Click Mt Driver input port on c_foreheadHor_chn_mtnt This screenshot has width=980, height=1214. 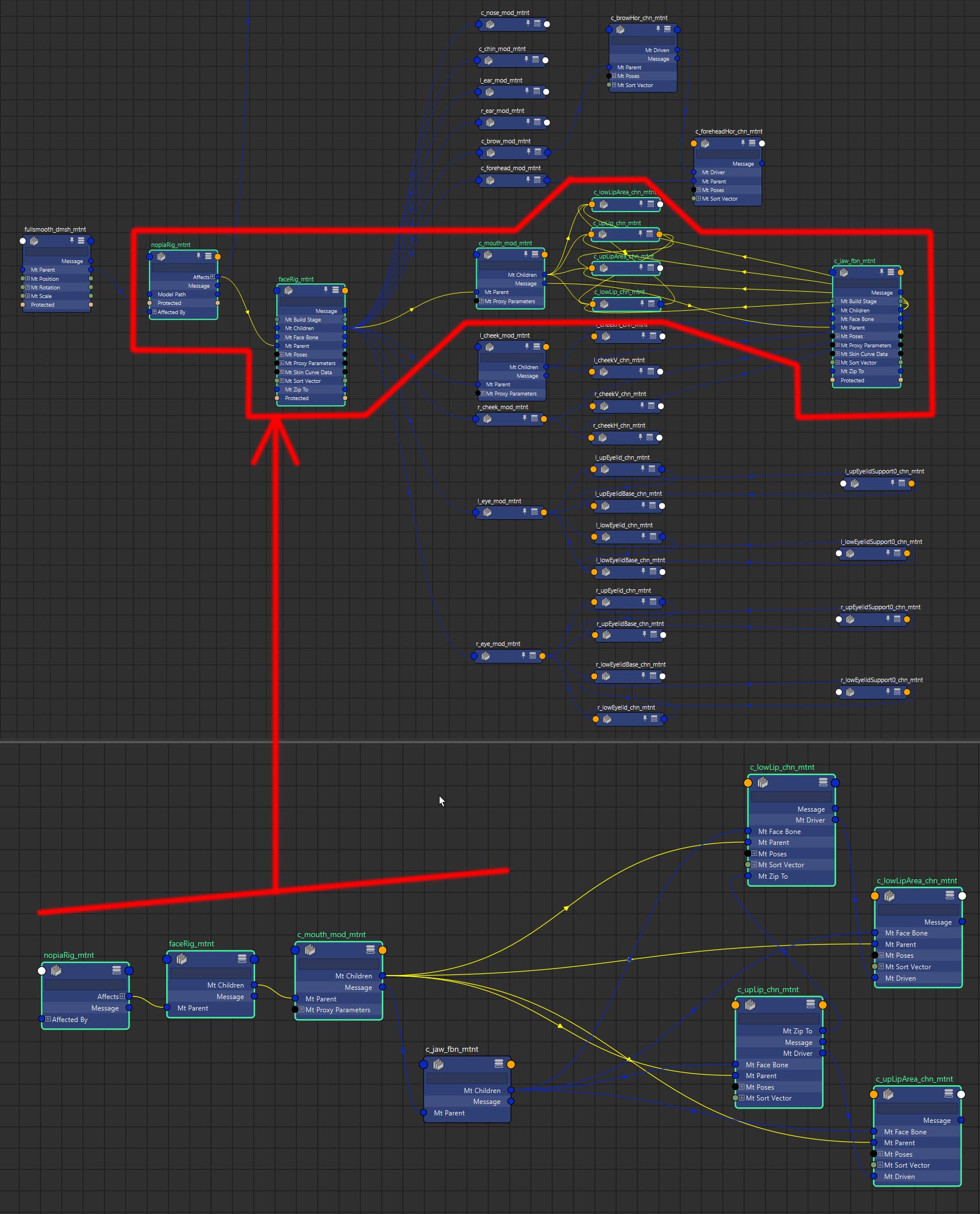pos(693,172)
